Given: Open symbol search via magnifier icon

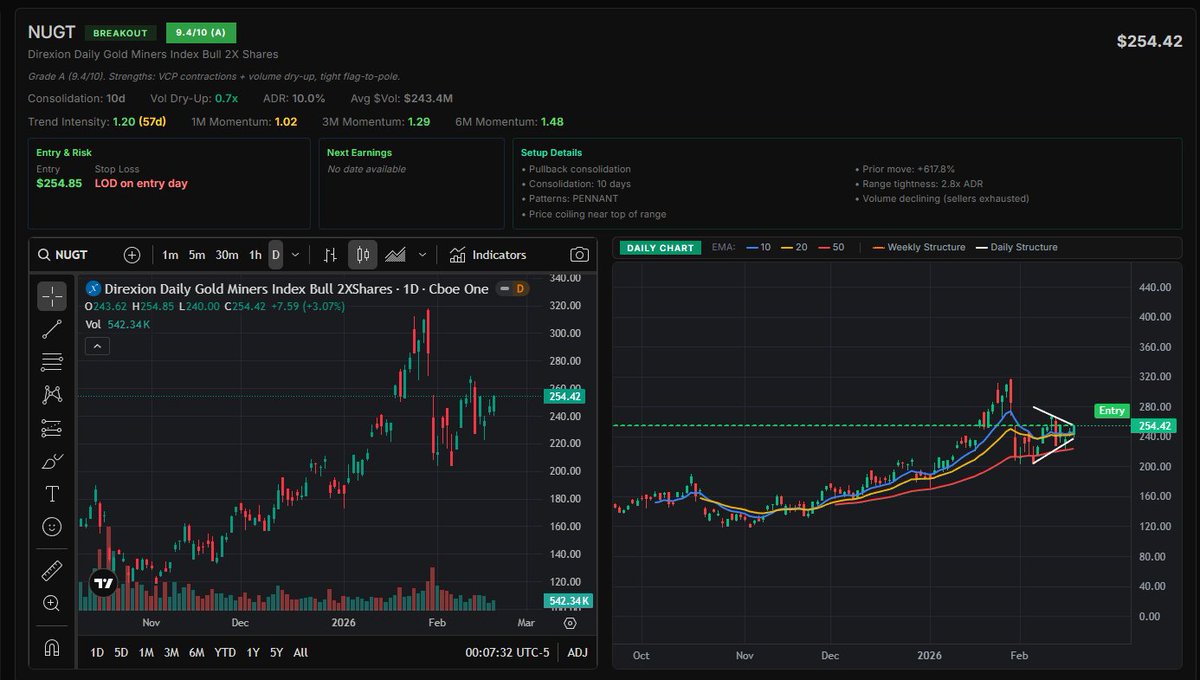Looking at the screenshot, I should (45, 255).
